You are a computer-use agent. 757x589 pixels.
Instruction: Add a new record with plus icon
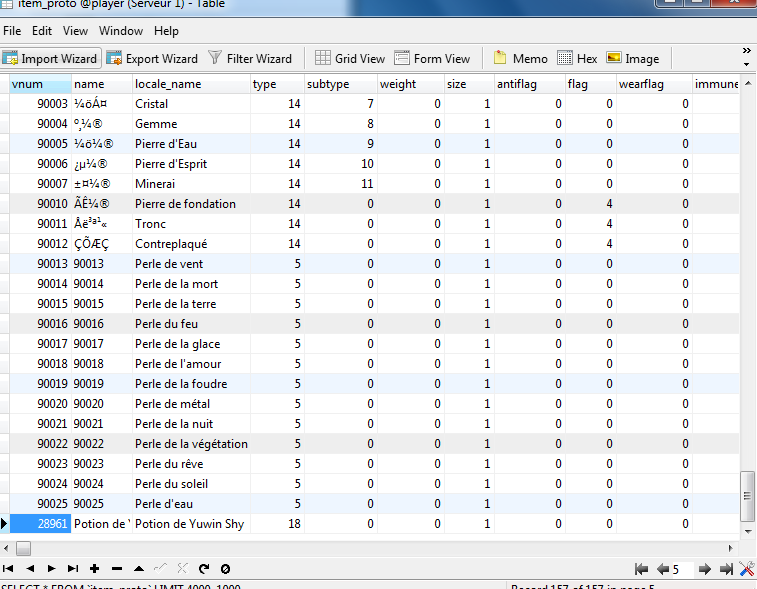tap(95, 569)
